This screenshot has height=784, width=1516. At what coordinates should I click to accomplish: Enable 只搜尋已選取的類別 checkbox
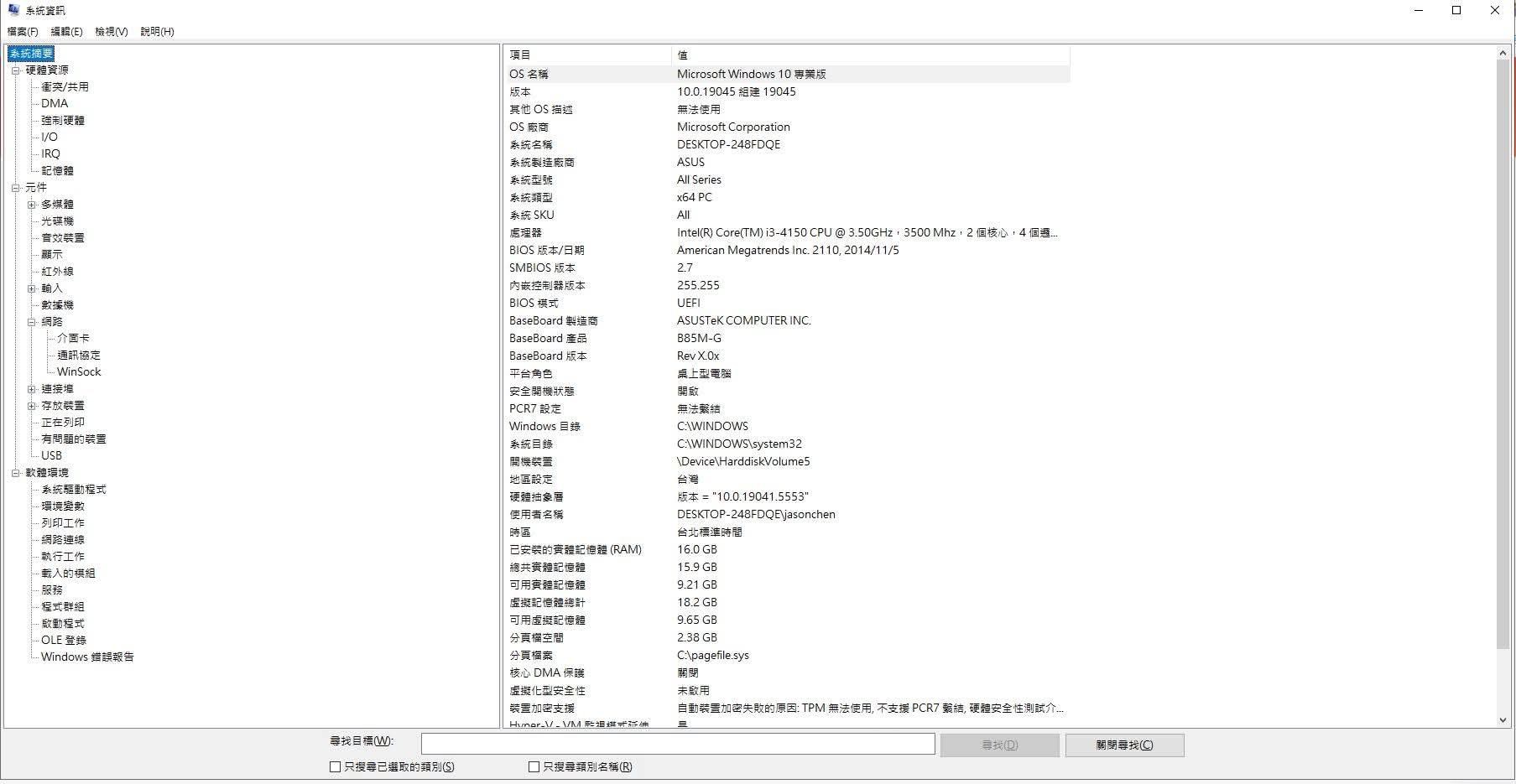click(x=336, y=766)
